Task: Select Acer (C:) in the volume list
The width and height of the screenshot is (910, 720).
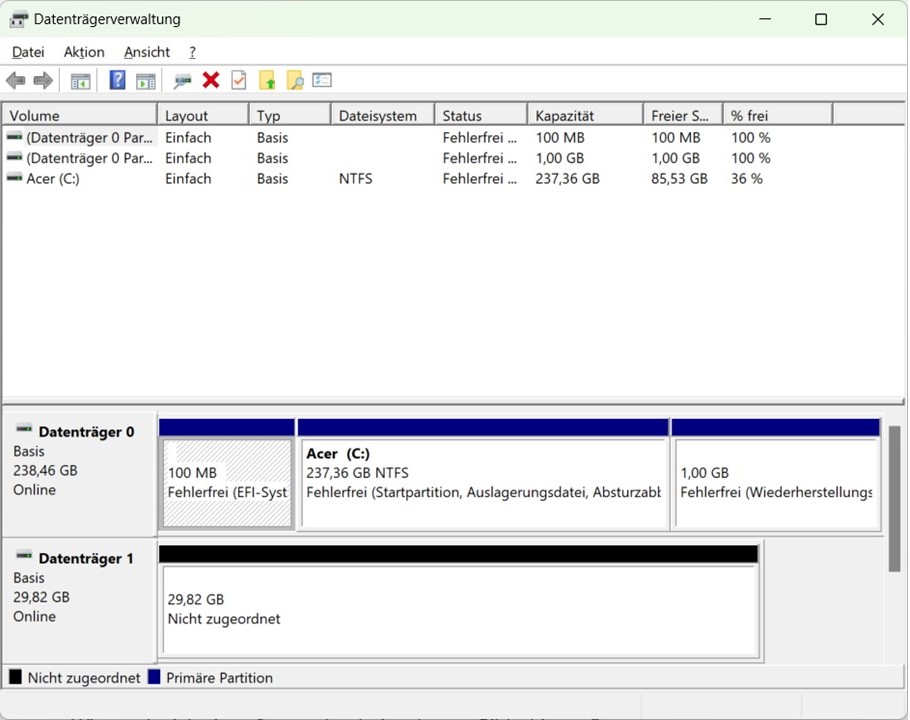Action: [x=53, y=179]
